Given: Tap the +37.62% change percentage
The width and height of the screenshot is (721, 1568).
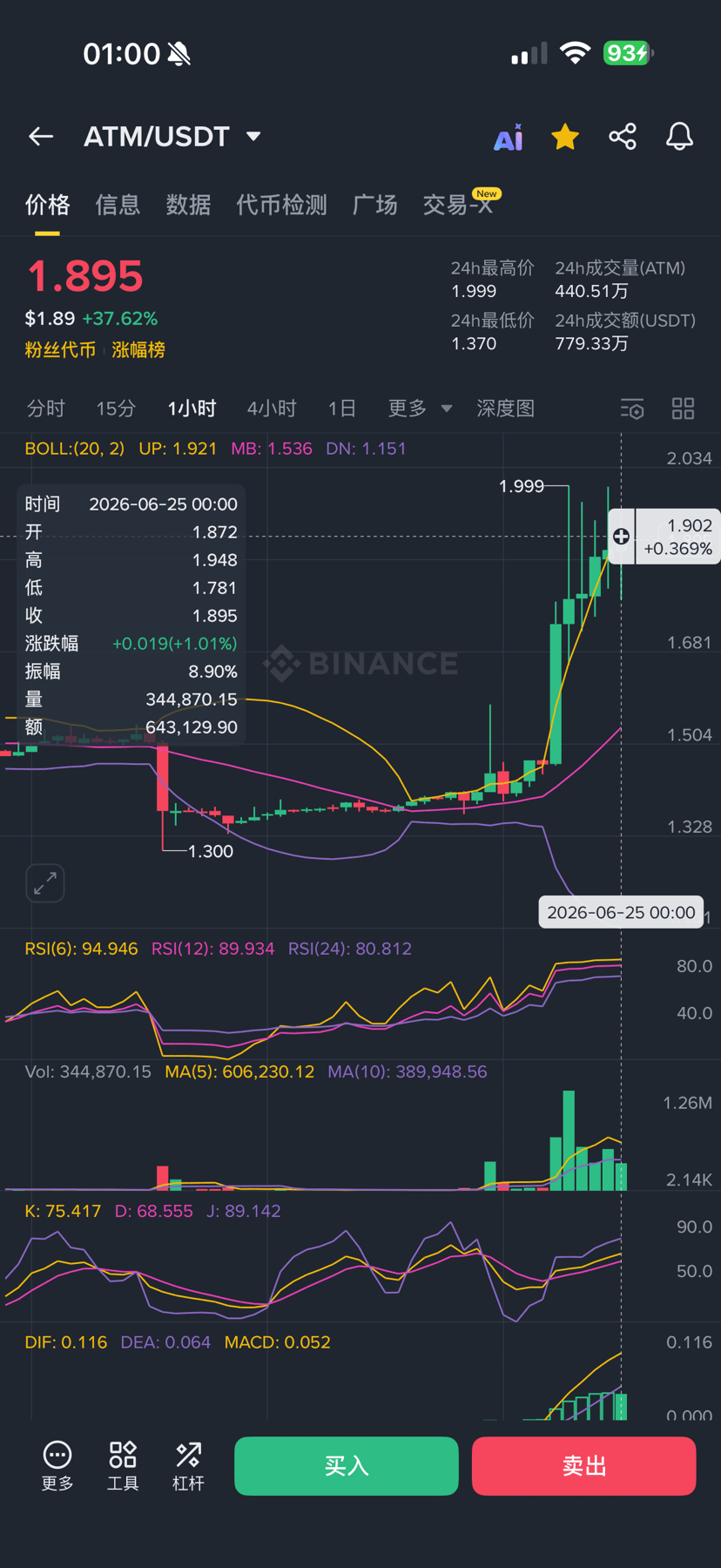Looking at the screenshot, I should point(120,319).
